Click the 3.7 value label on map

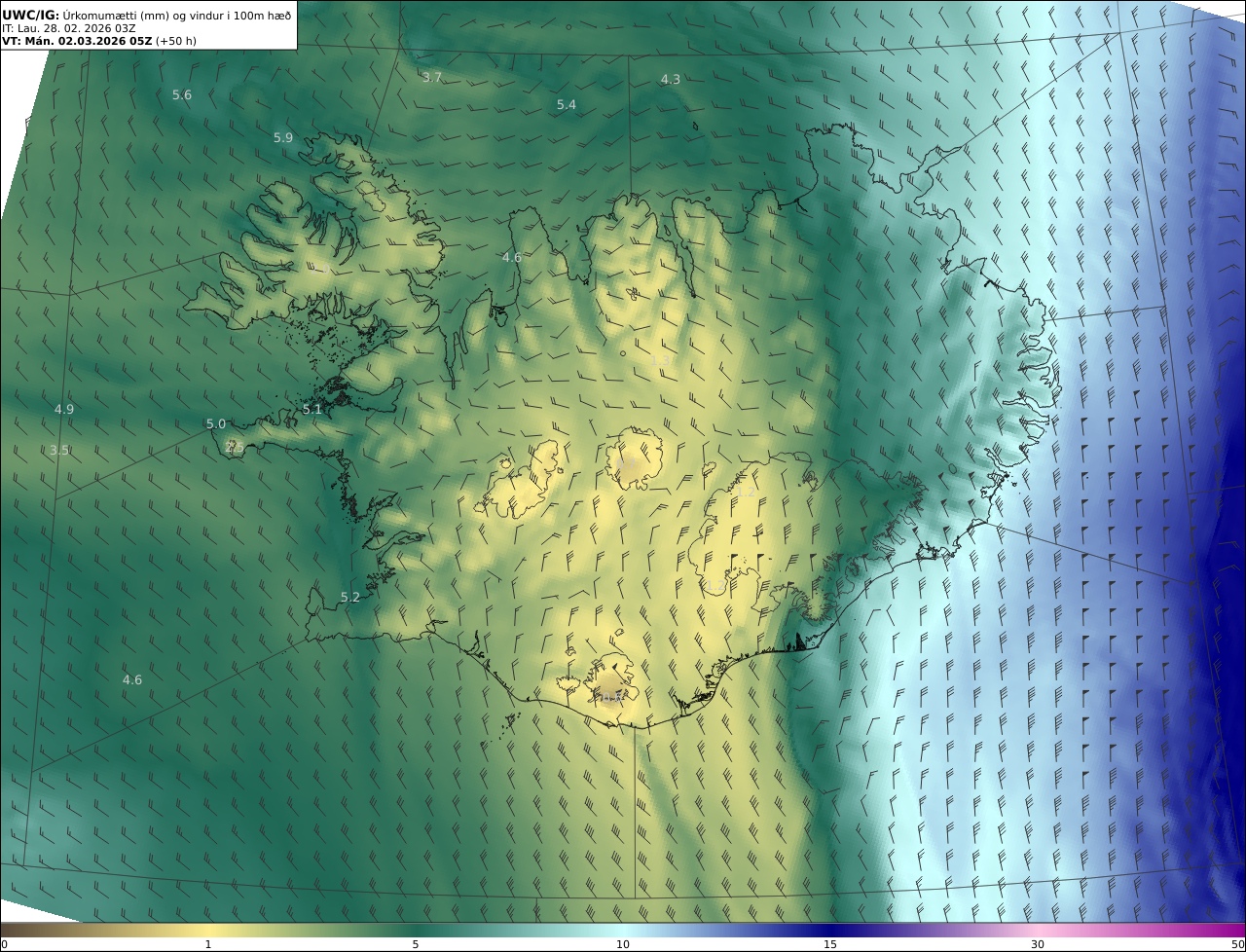click(x=432, y=77)
